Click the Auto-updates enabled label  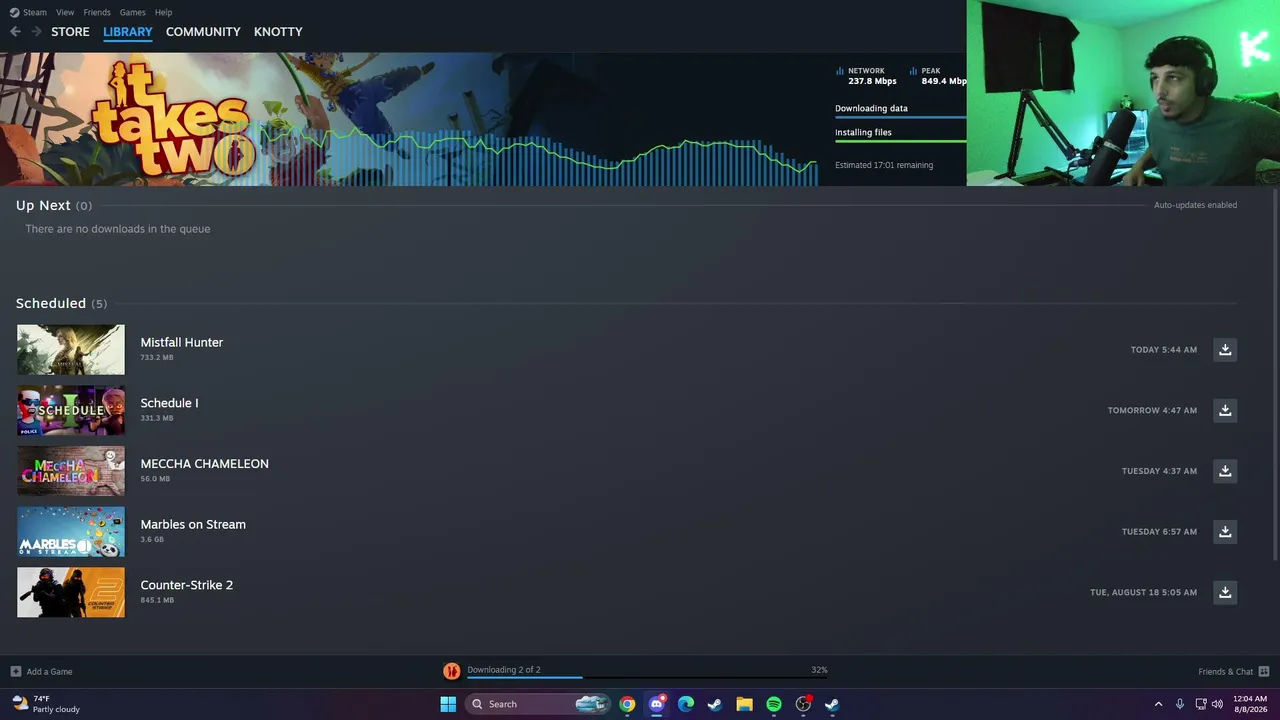[1196, 205]
